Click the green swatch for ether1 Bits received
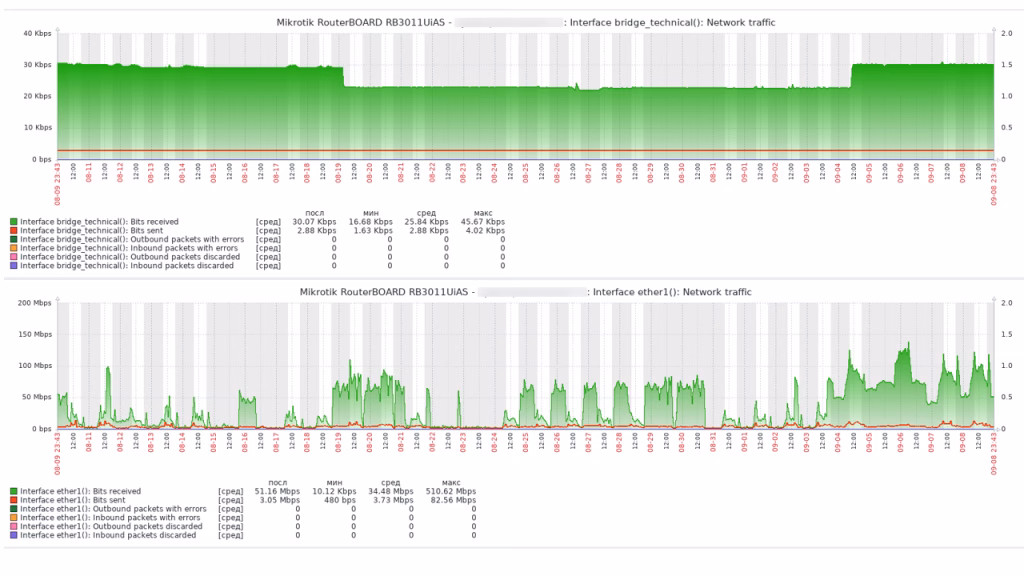 click(14, 492)
